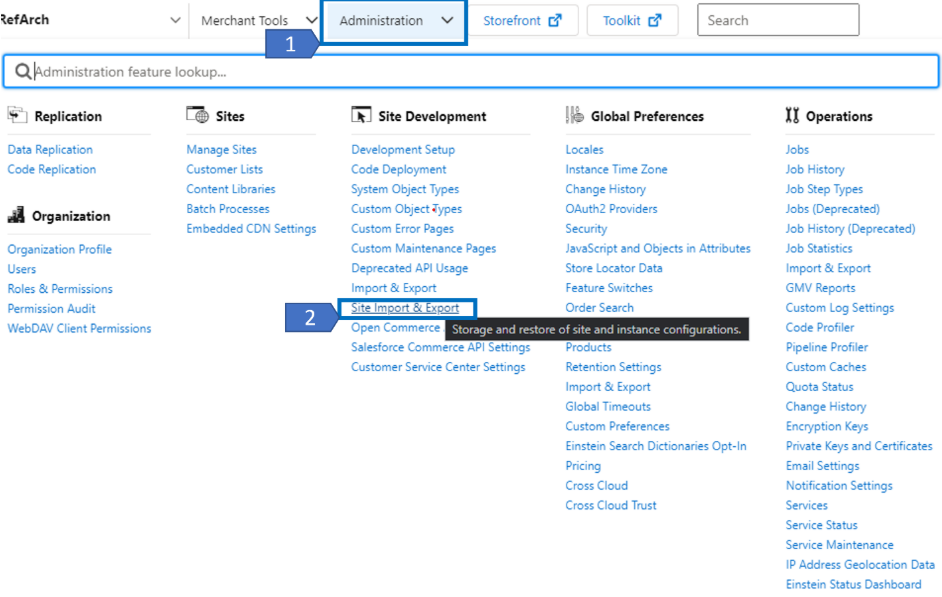Open Security preferences
This screenshot has height=597, width=942.
[x=586, y=229]
